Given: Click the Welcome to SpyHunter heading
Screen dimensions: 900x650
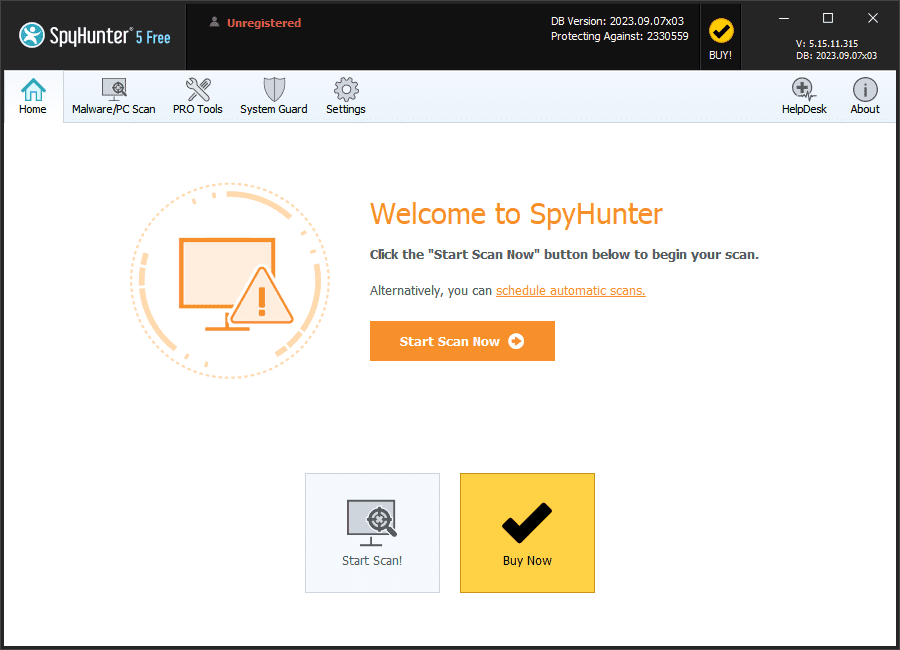Looking at the screenshot, I should click(516, 214).
